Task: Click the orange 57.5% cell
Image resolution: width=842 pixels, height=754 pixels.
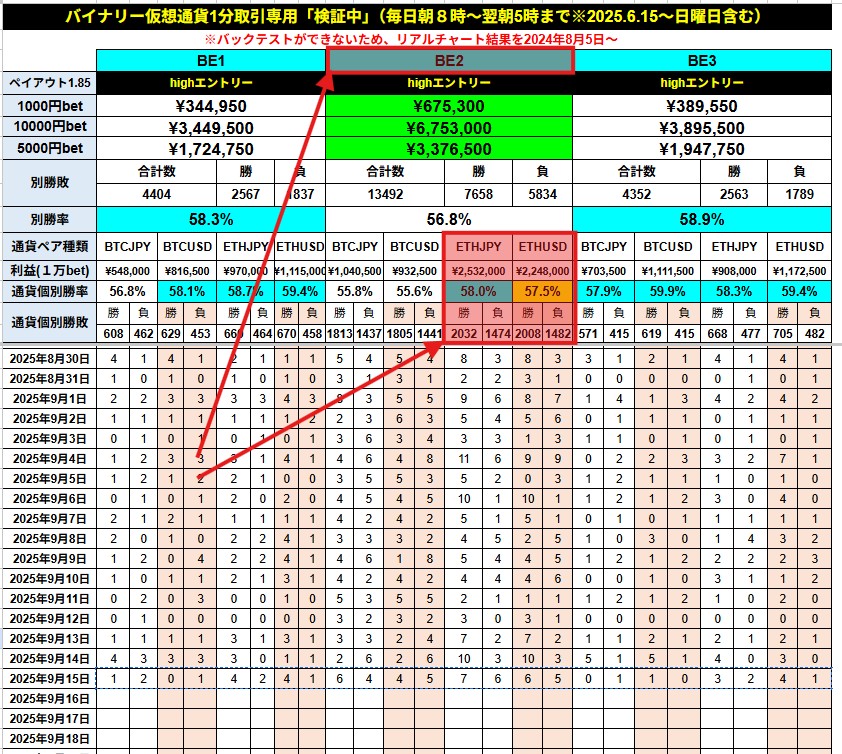Action: pyautogui.click(x=542, y=292)
